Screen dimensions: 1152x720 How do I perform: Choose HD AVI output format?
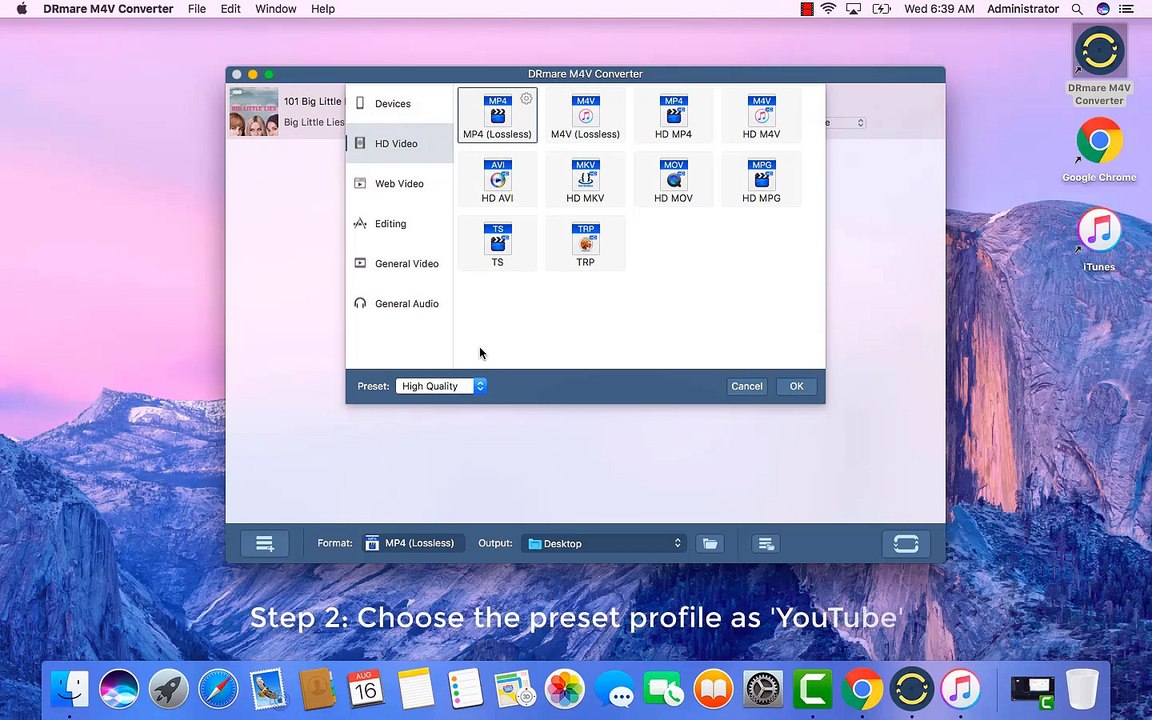[497, 179]
